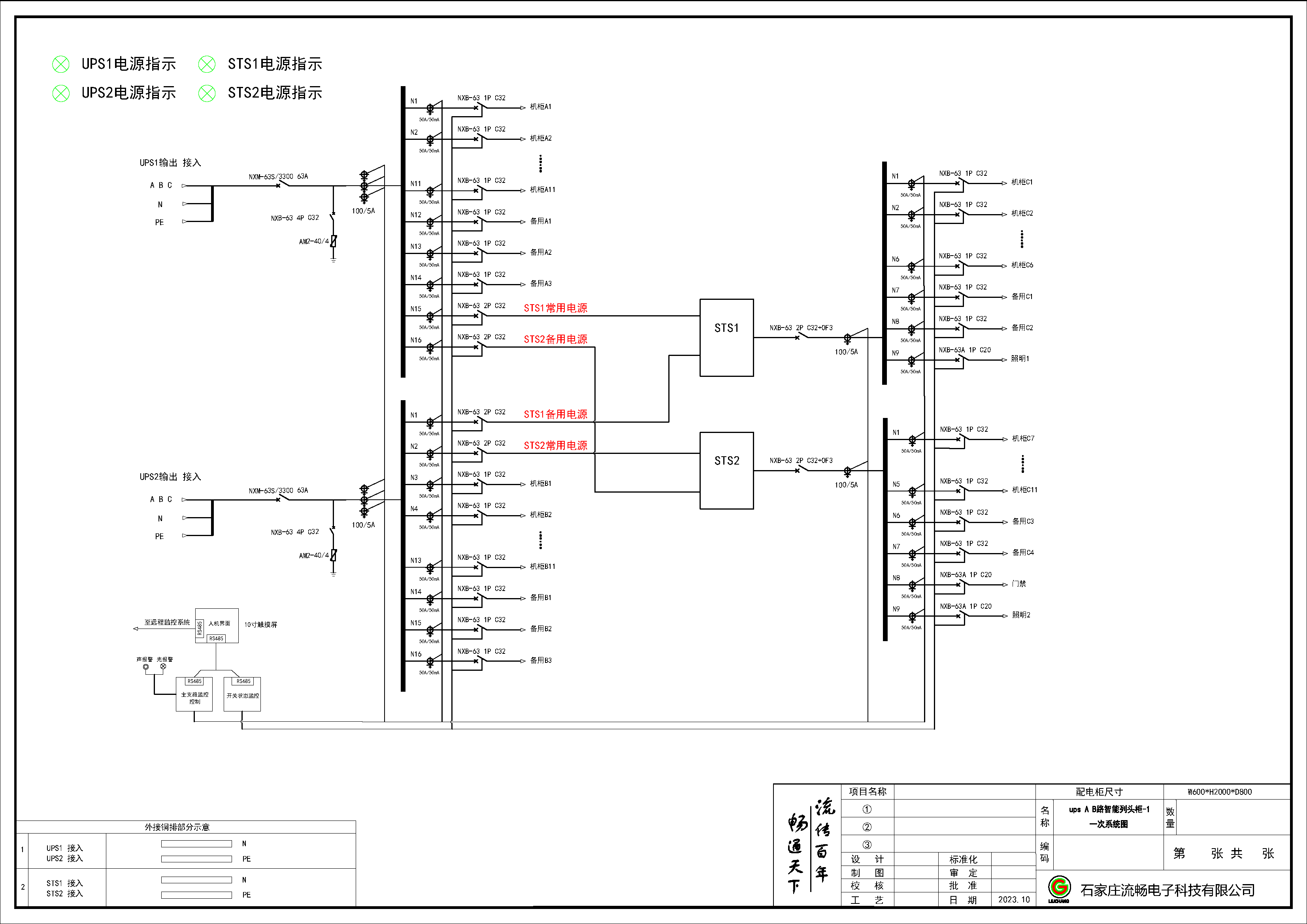
Task: Click the 石家庄流畅电子科技有限公司 company name
Action: [1167, 890]
